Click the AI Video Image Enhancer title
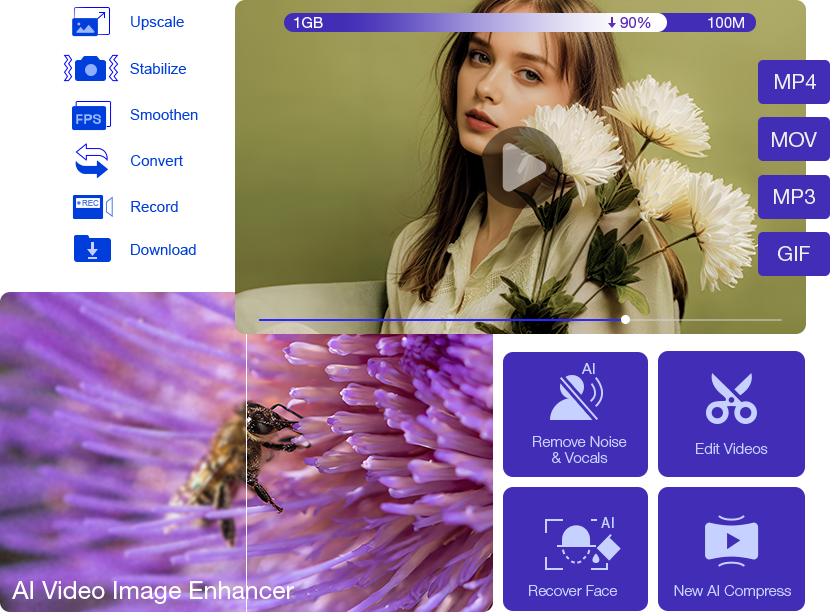This screenshot has height=613, width=830. click(x=153, y=590)
